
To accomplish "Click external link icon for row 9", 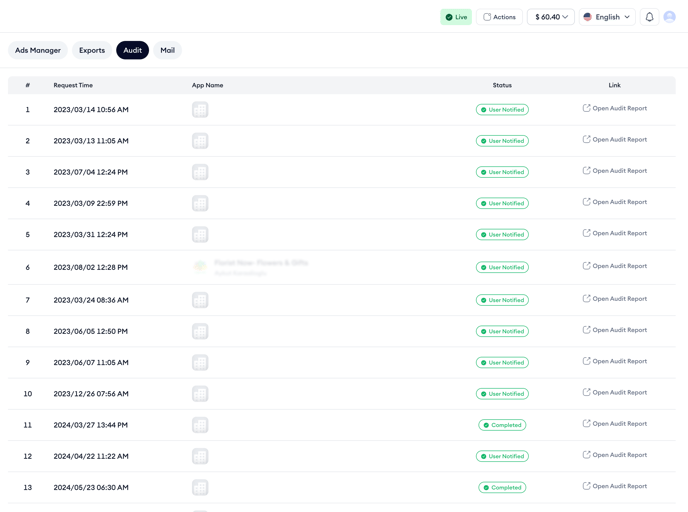I will (587, 361).
